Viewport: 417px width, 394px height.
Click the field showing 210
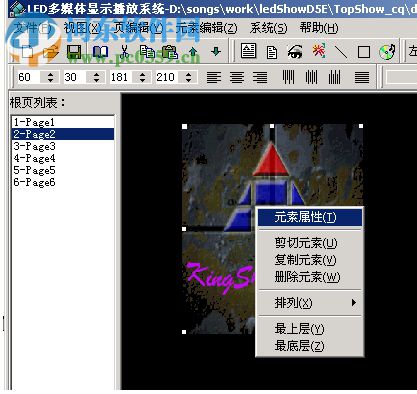[167, 77]
